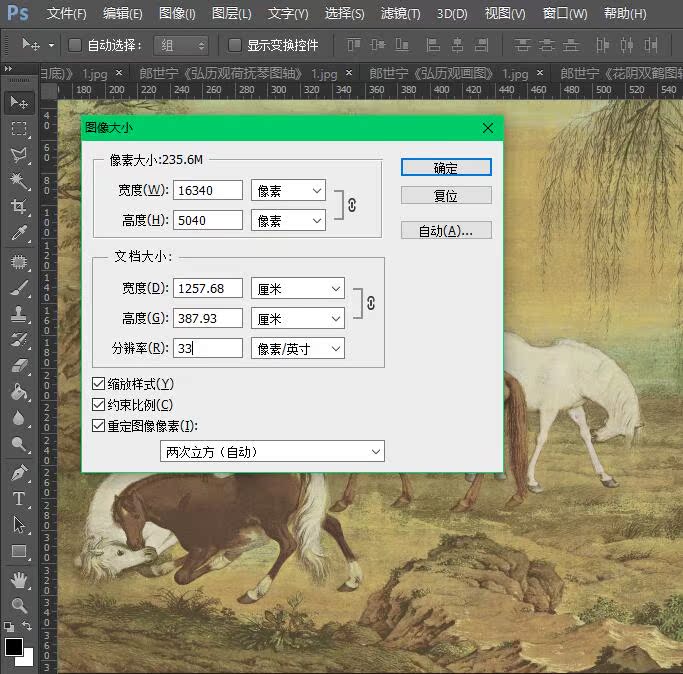Select the Paint Bucket tool
The width and height of the screenshot is (683, 674).
pos(19,392)
